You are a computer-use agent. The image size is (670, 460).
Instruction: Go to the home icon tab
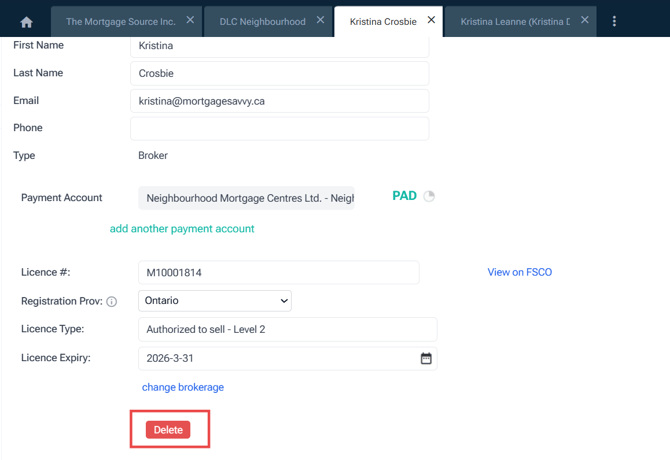(x=26, y=21)
